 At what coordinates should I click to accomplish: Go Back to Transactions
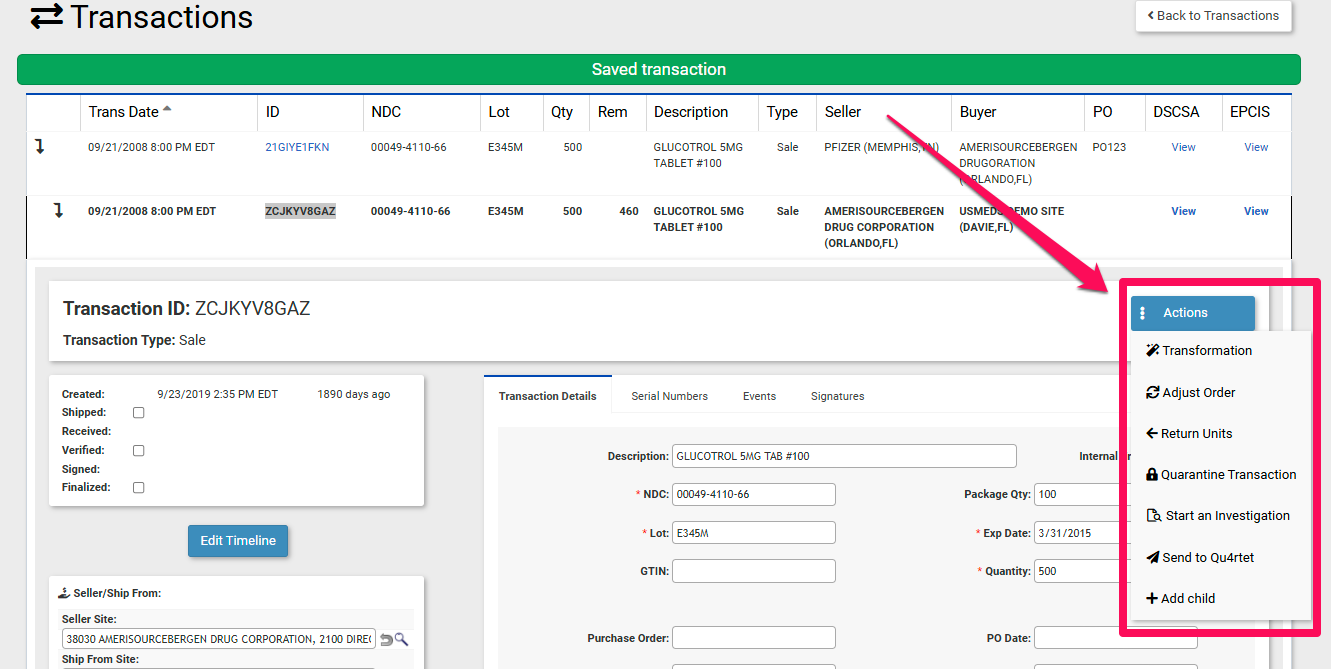1213,16
